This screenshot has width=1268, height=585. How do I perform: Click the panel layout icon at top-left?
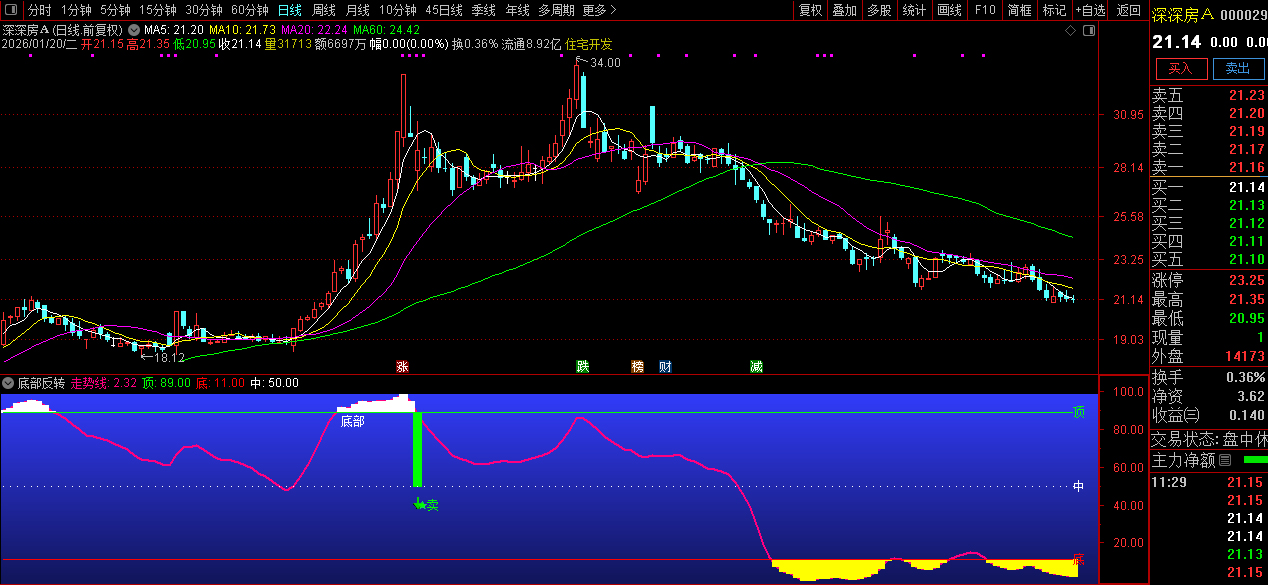(x=10, y=10)
